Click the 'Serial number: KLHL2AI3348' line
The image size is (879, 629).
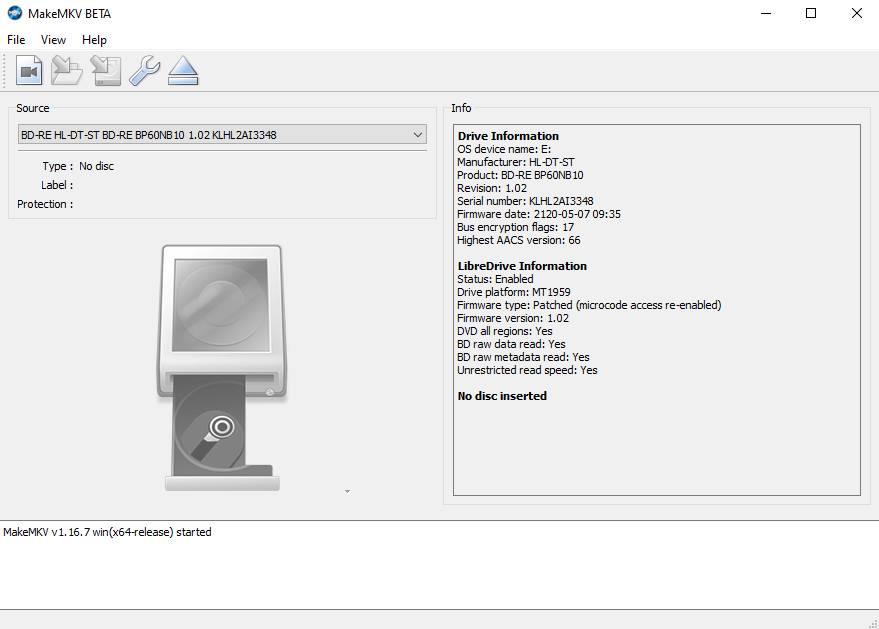click(525, 201)
